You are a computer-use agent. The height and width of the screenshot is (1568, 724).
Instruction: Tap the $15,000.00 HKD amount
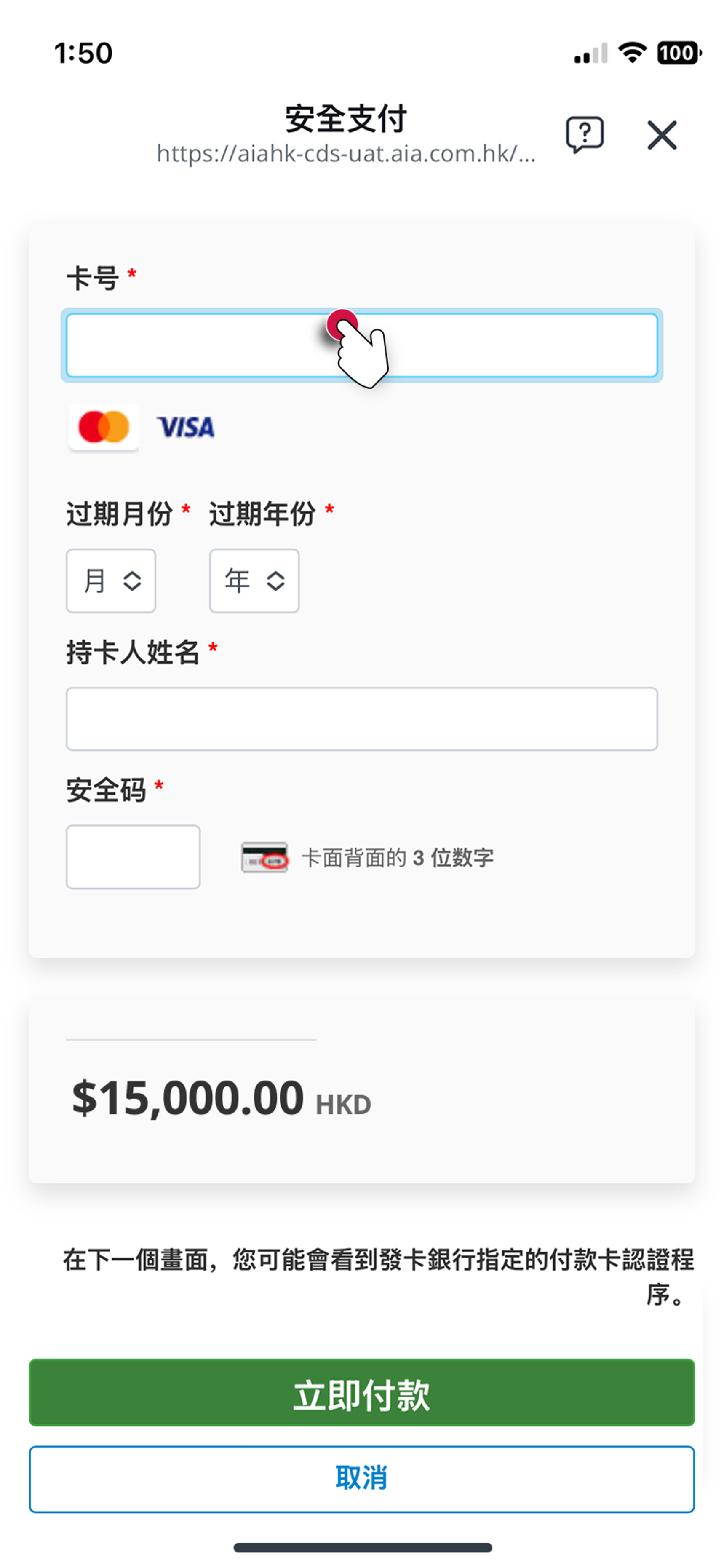click(x=222, y=1099)
